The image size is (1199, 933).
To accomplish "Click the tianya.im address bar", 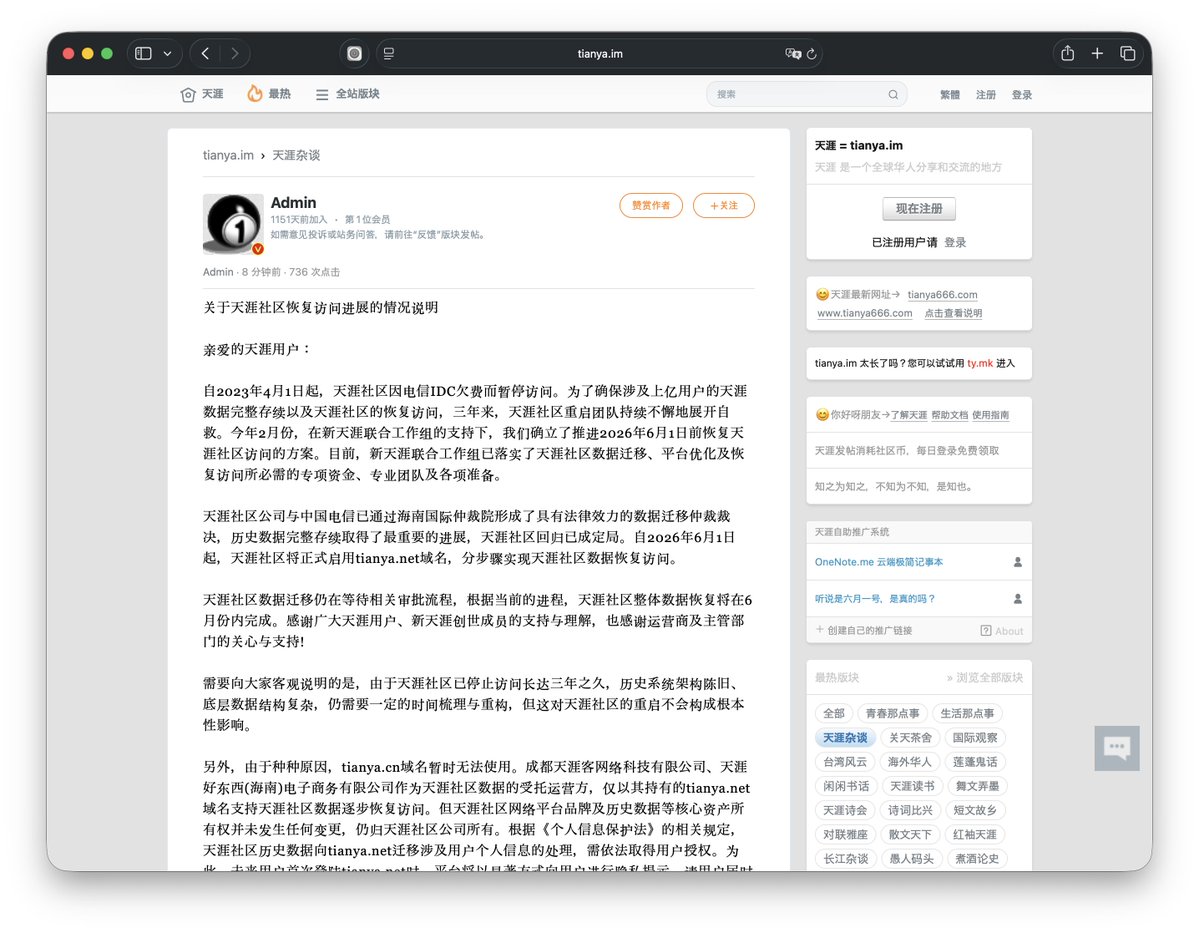I will pyautogui.click(x=600, y=54).
